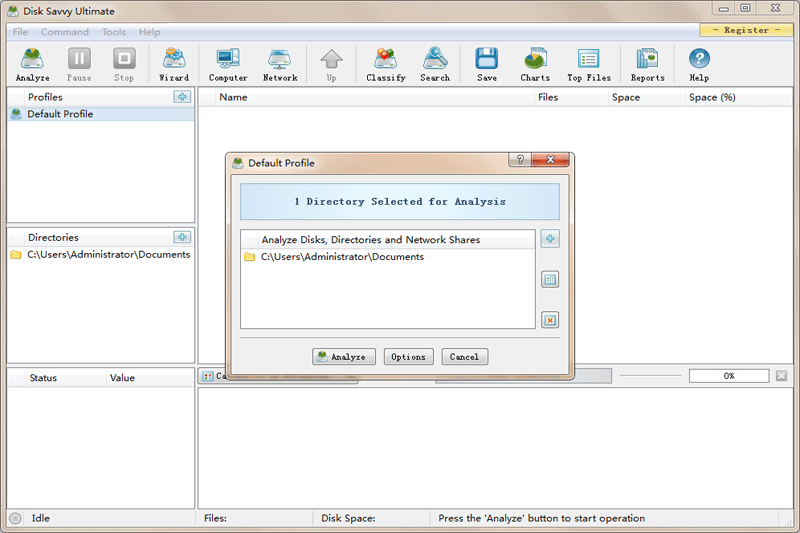Open the Tools menu
This screenshot has height=533, width=800.
[114, 32]
